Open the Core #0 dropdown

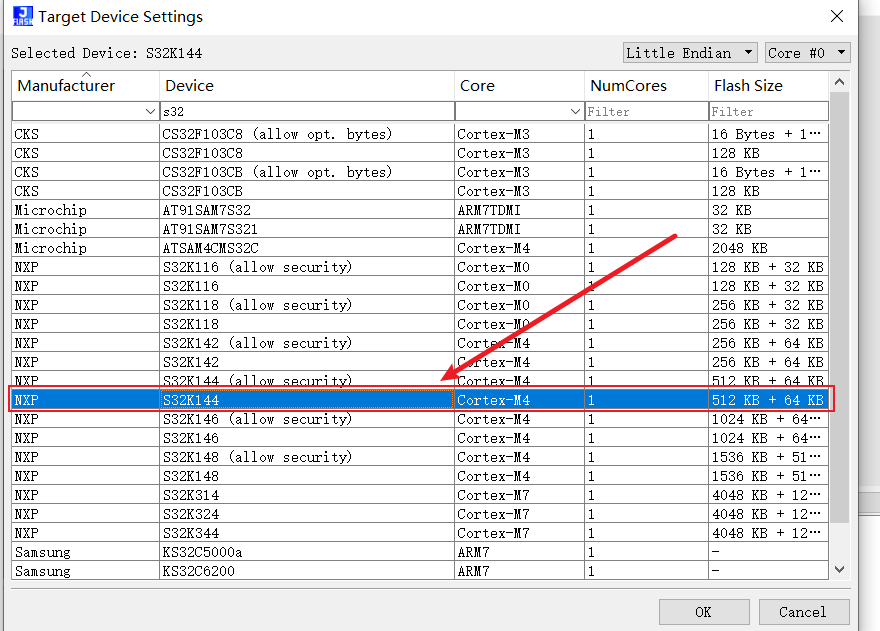808,53
